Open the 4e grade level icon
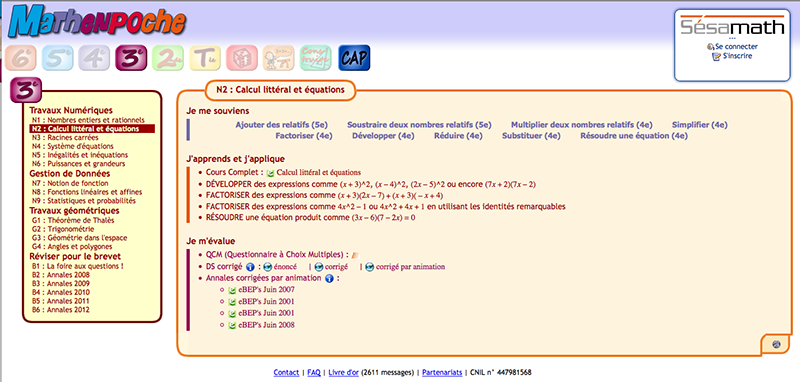Screen dimensions: 800x382 tap(94, 58)
